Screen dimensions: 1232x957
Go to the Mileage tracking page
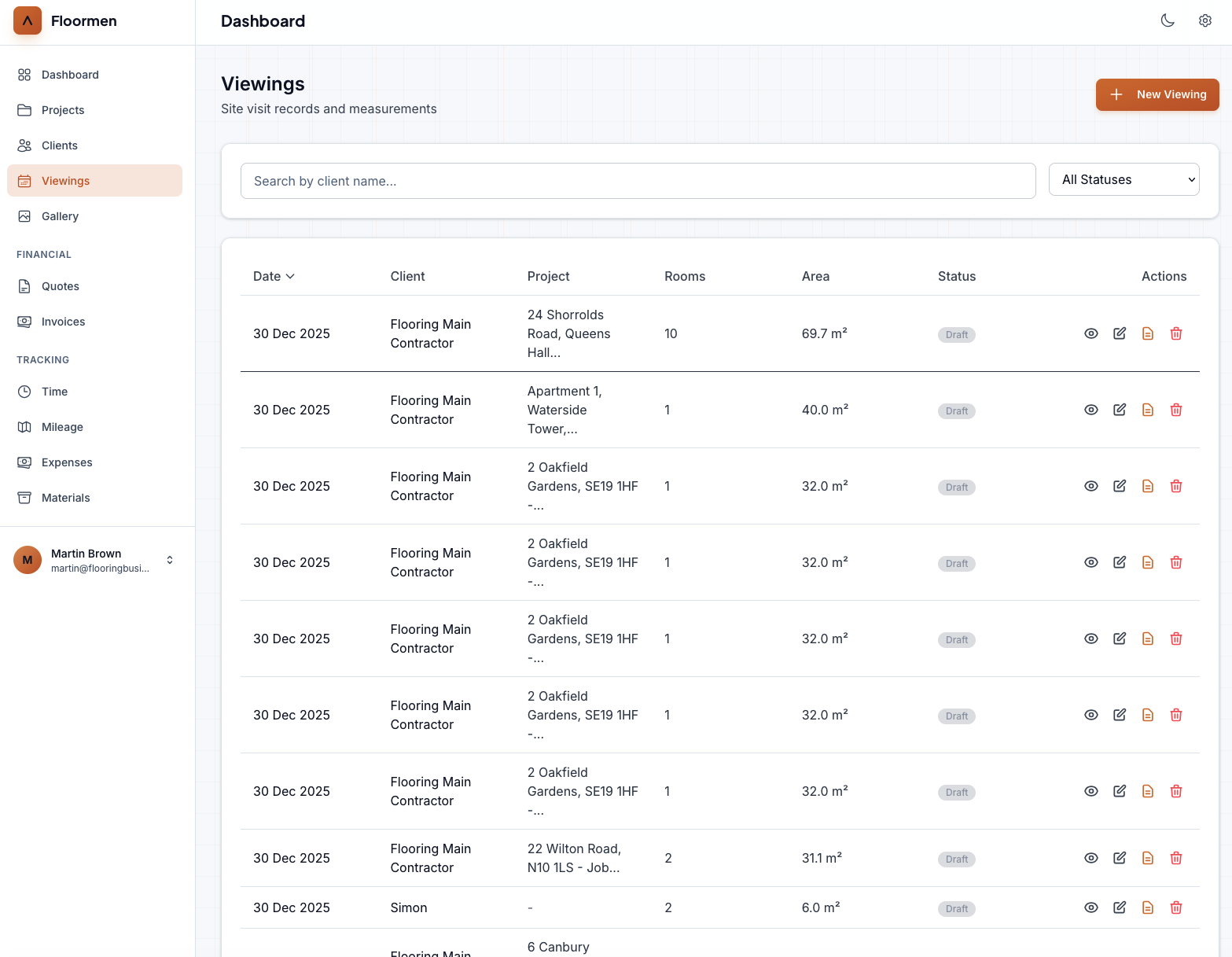tap(62, 427)
